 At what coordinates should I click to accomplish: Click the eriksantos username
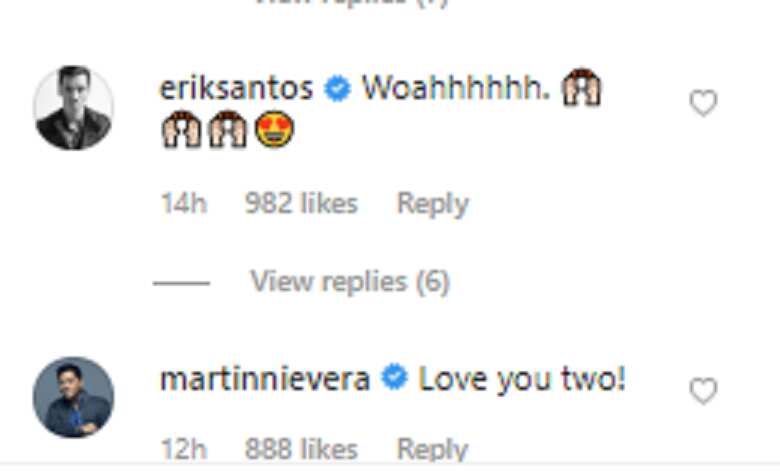pos(236,89)
